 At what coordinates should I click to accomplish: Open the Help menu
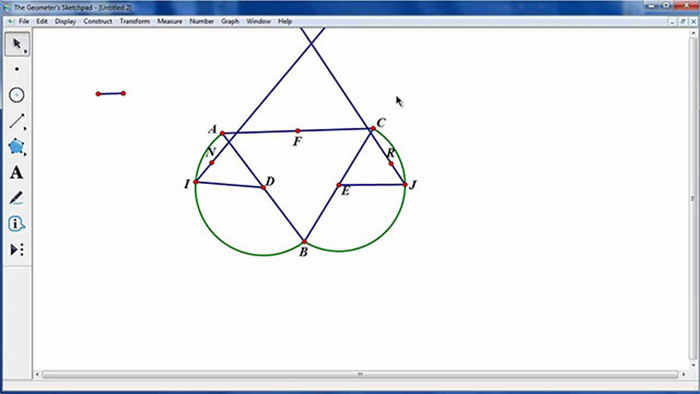285,21
